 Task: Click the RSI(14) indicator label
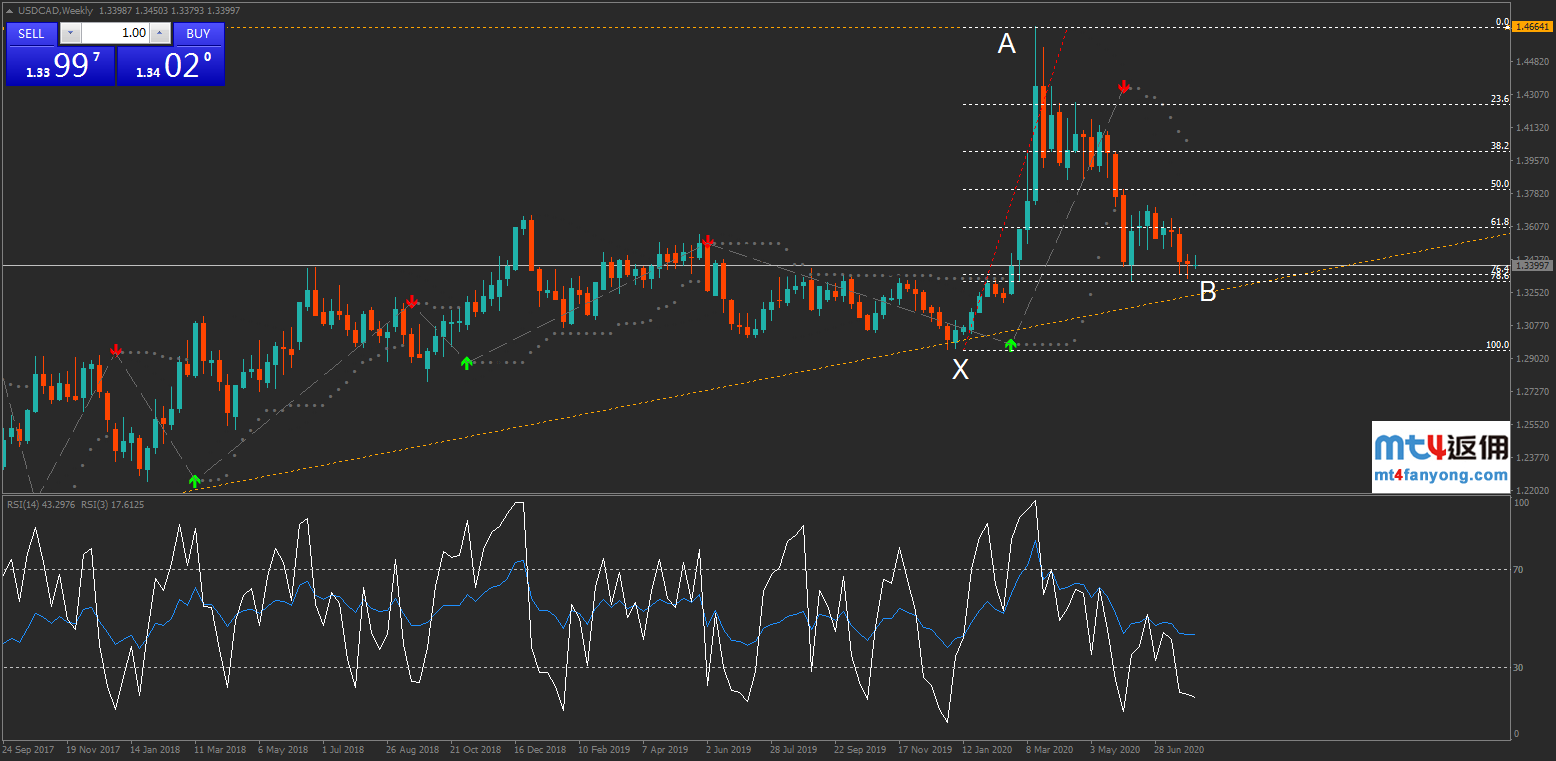point(41,505)
